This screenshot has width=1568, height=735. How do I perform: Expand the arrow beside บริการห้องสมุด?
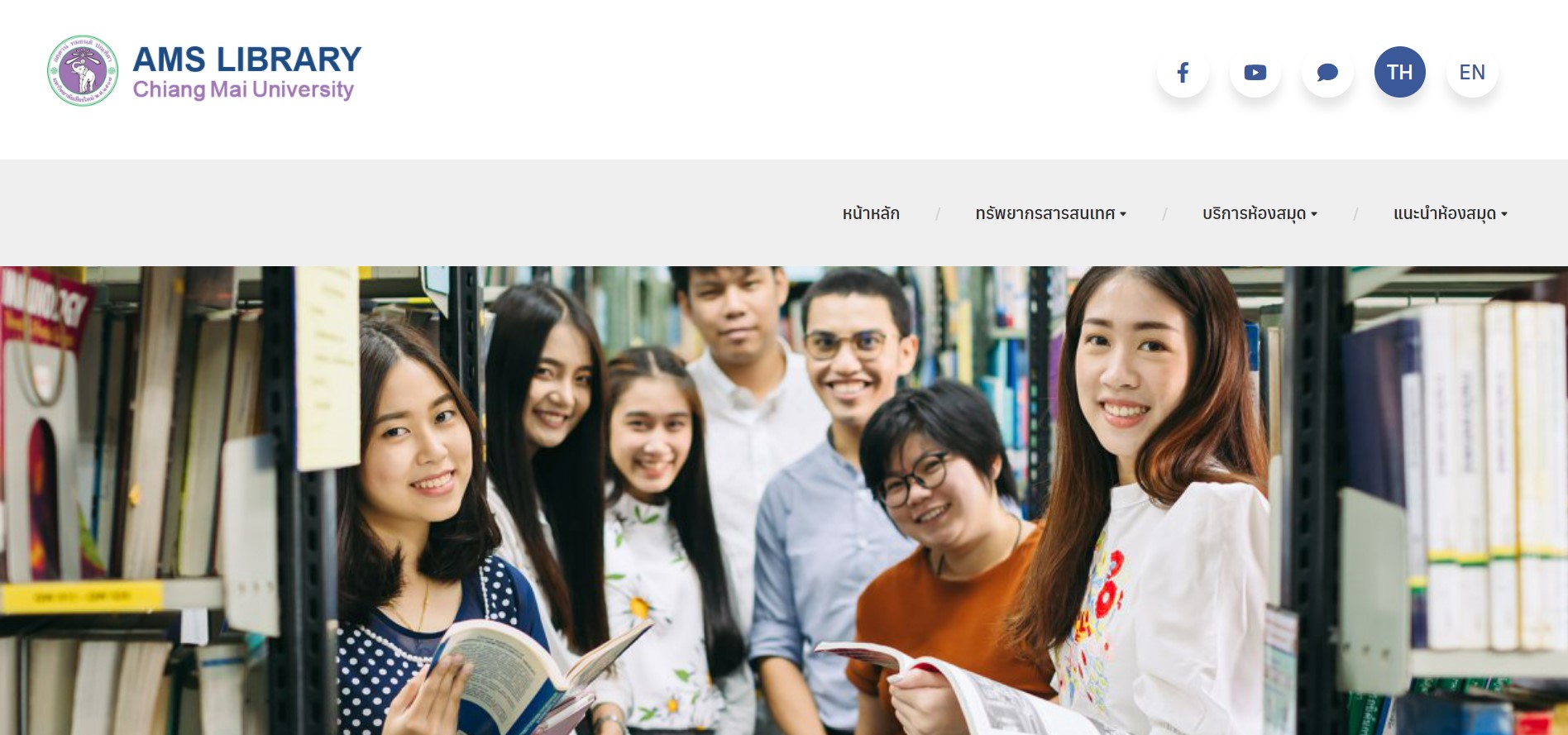pyautogui.click(x=1314, y=214)
